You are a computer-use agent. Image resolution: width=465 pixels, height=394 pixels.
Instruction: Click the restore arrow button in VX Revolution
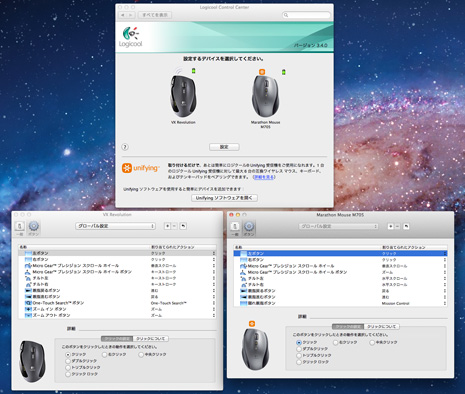coord(183,226)
